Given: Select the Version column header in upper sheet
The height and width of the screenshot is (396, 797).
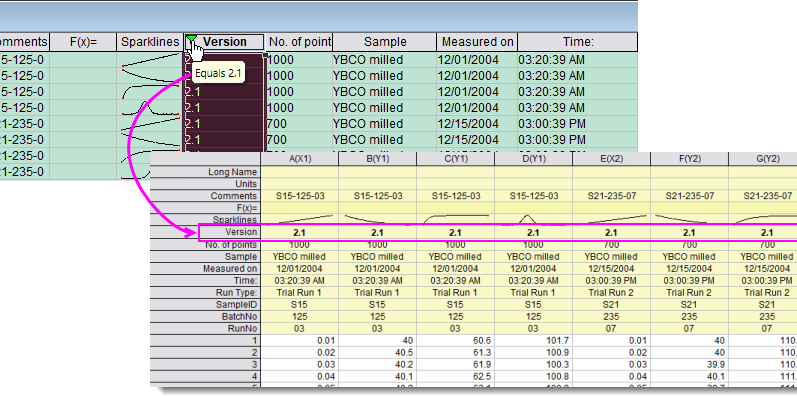Looking at the screenshot, I should [x=224, y=42].
